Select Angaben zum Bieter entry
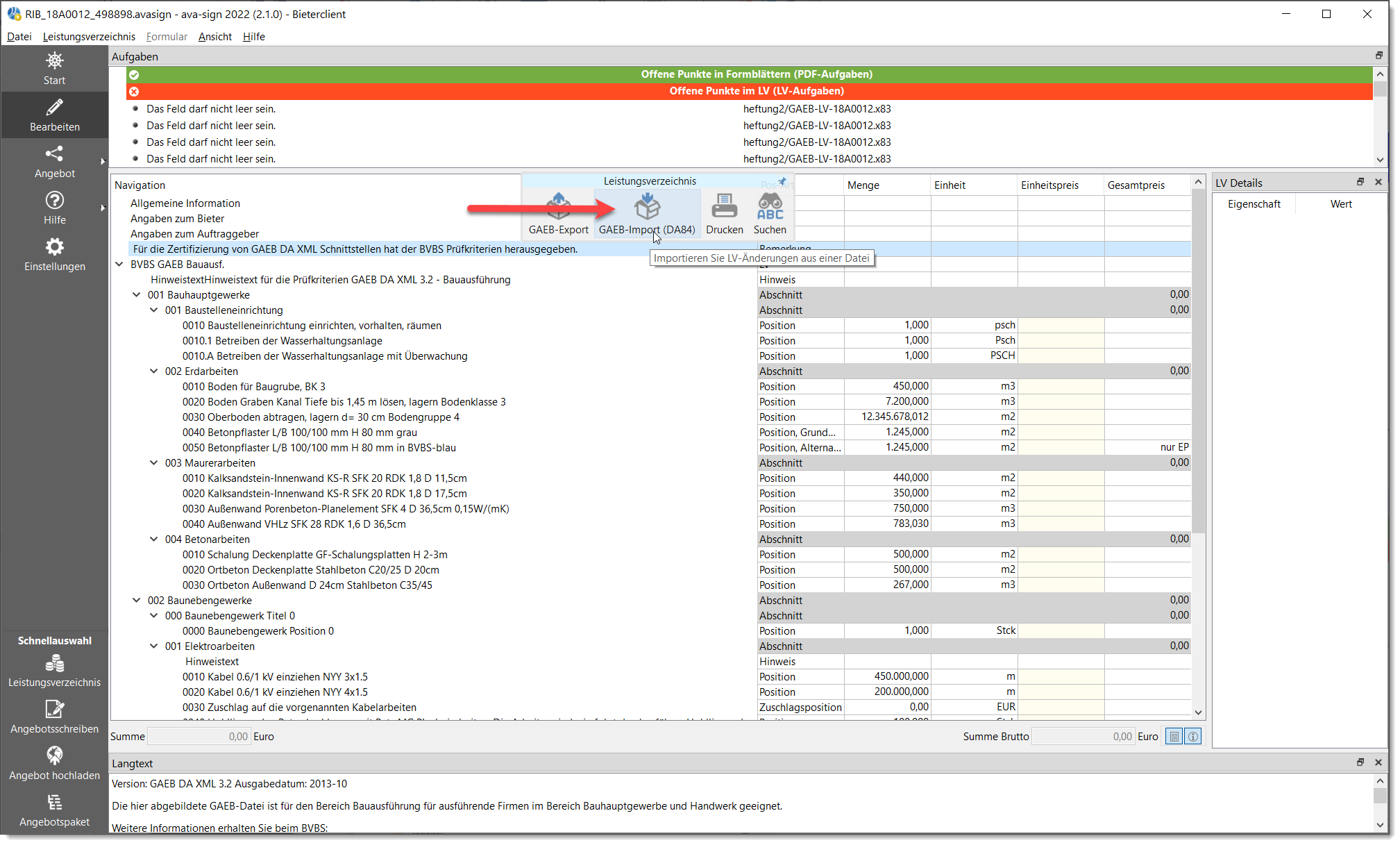 click(177, 219)
